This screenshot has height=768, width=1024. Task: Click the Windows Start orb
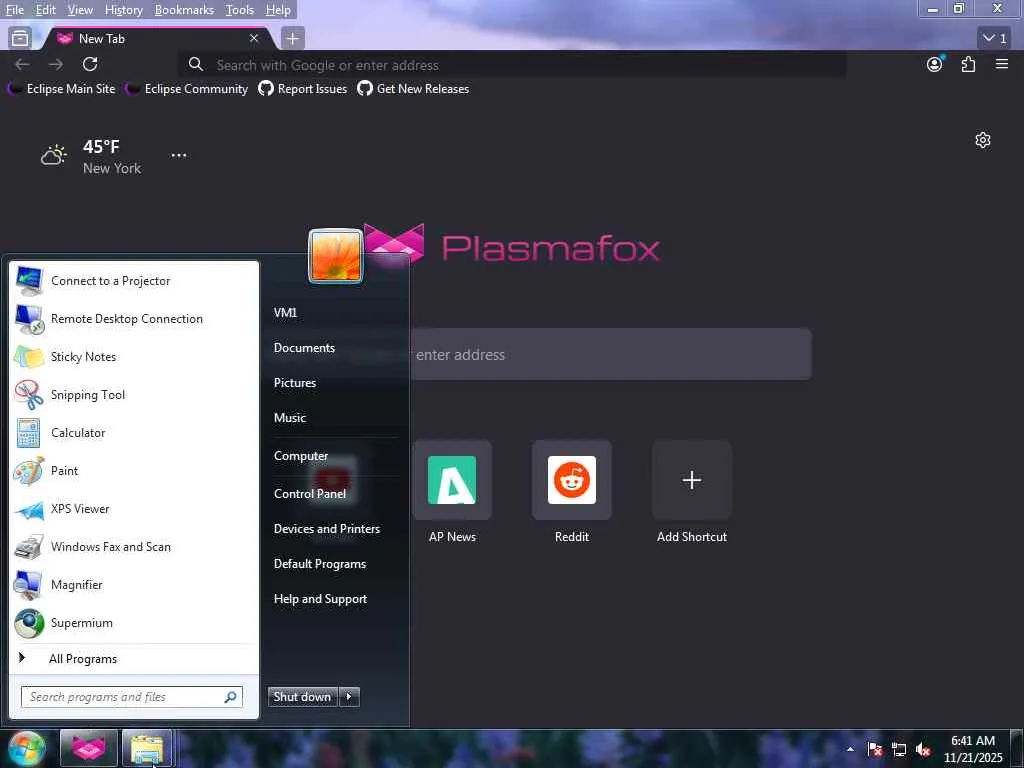[x=27, y=748]
